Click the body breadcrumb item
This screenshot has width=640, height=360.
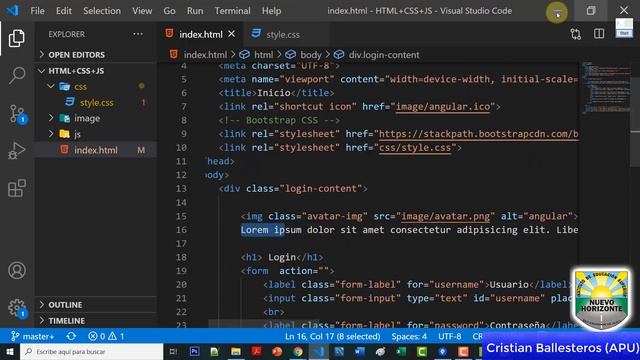(303, 55)
